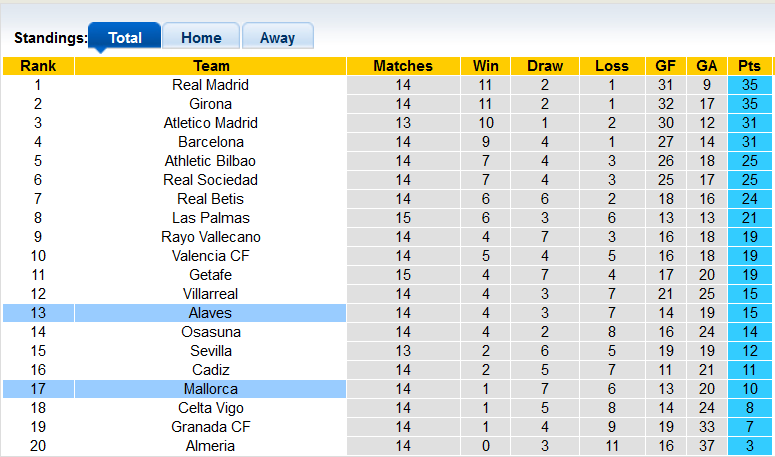Switch to the Home standings tab
The image size is (775, 457).
[201, 38]
